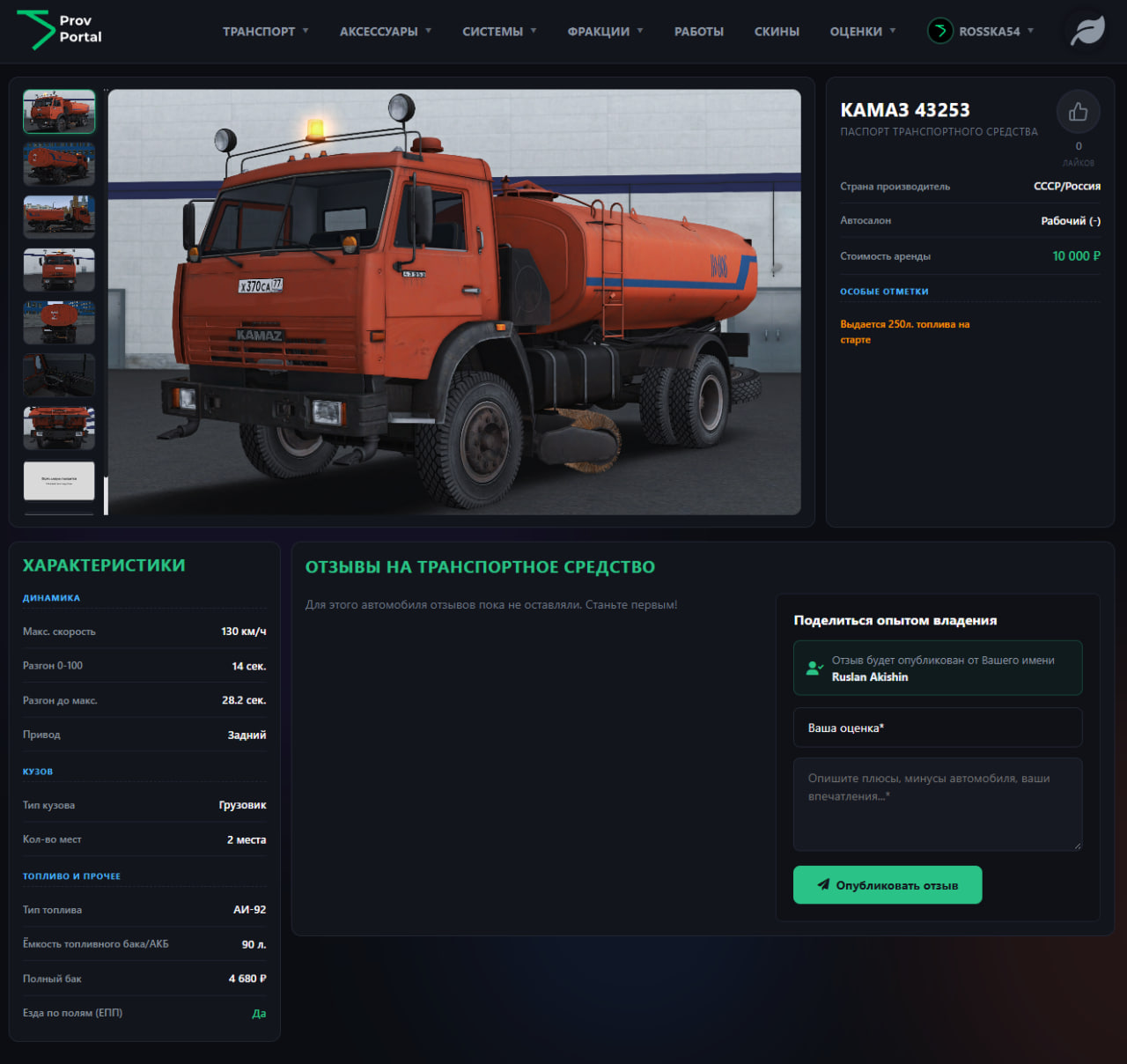The width and height of the screenshot is (1127, 1064).
Task: Click the СССР/Россия country value
Action: click(1067, 186)
